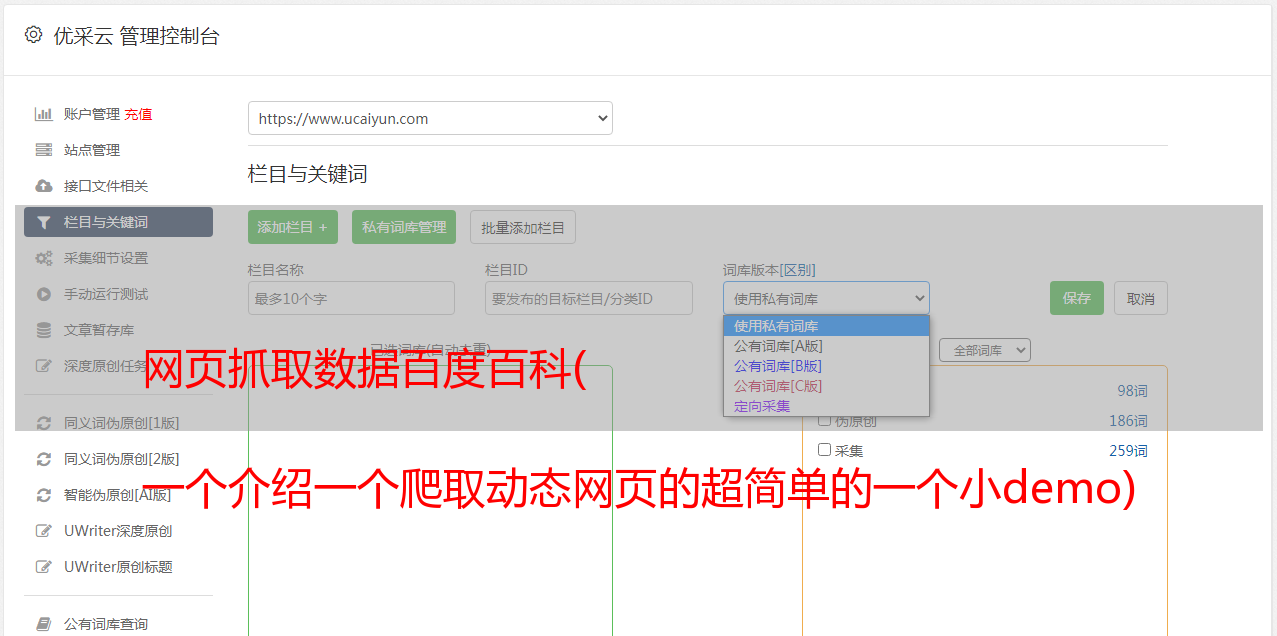Select 使用私有词库 option in the list

pyautogui.click(x=826, y=326)
